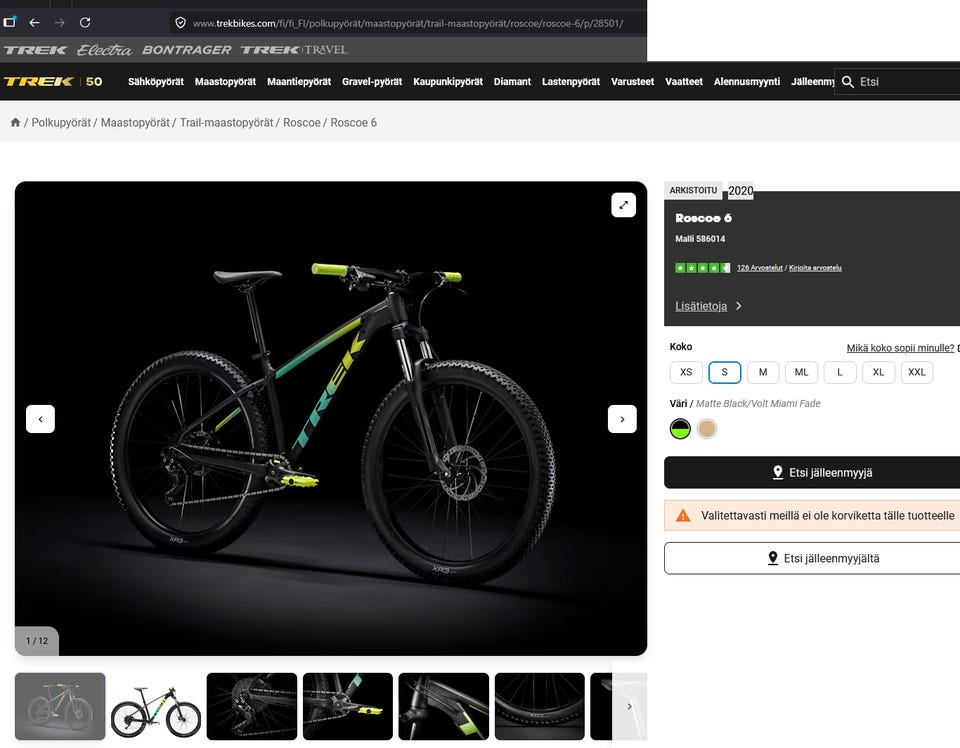Select the first angled bike thumbnail
Screen dimensions: 960x748
click(60, 706)
